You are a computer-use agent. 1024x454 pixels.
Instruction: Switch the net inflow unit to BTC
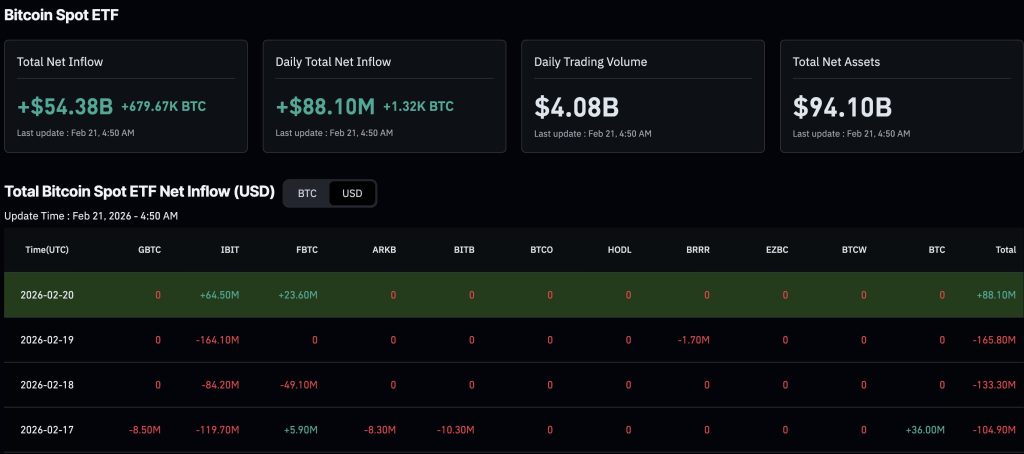click(x=307, y=193)
